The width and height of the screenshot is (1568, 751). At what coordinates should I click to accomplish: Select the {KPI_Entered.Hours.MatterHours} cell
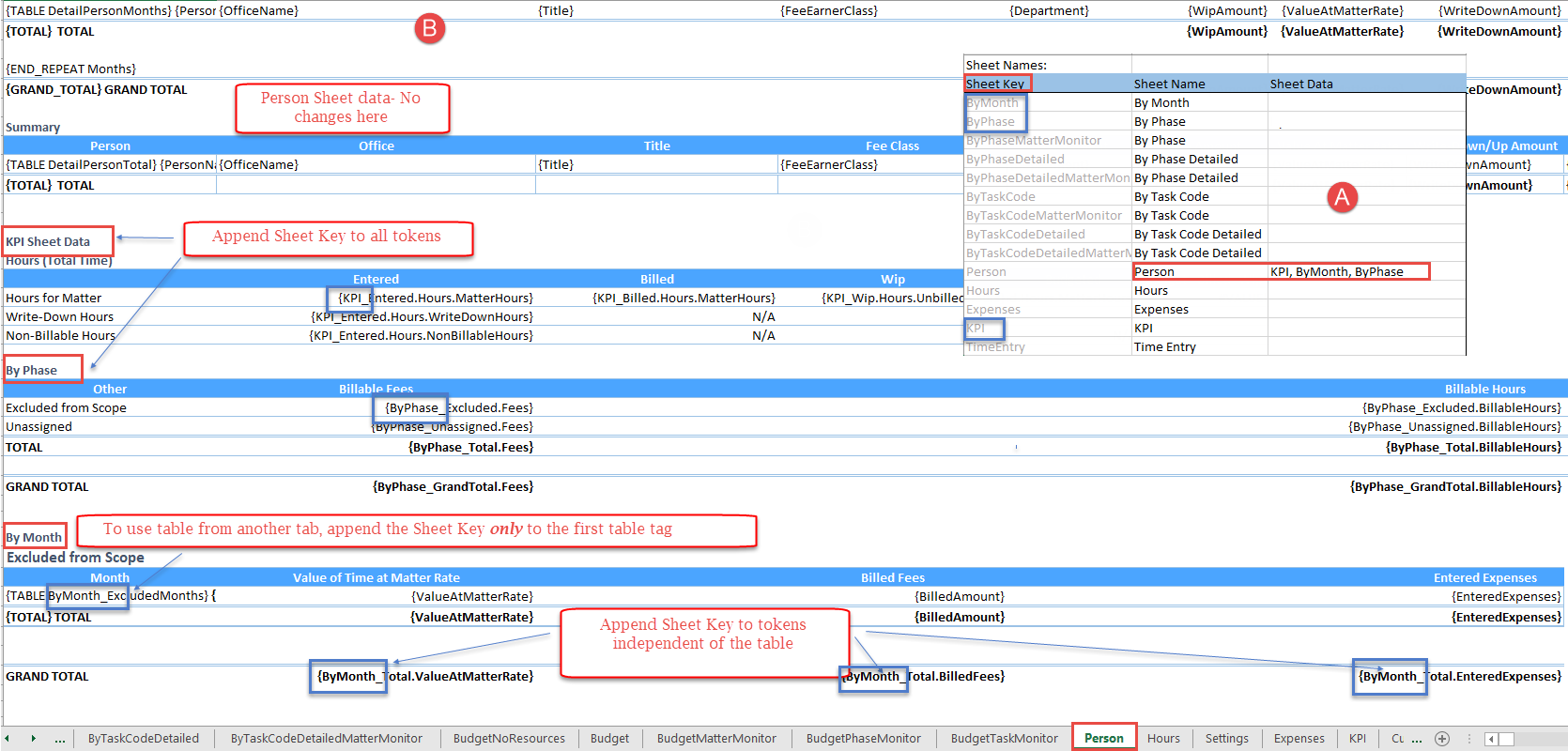pos(436,299)
